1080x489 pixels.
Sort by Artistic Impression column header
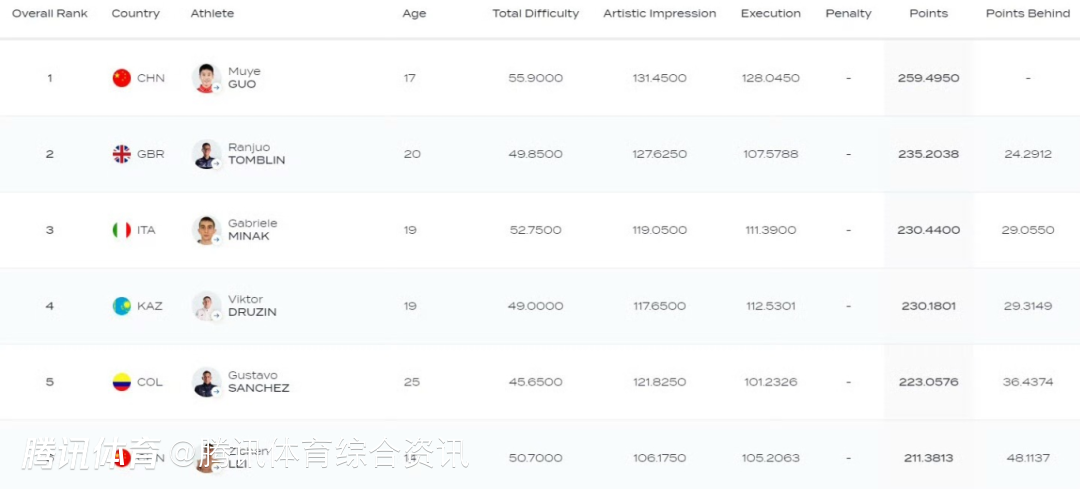click(660, 14)
